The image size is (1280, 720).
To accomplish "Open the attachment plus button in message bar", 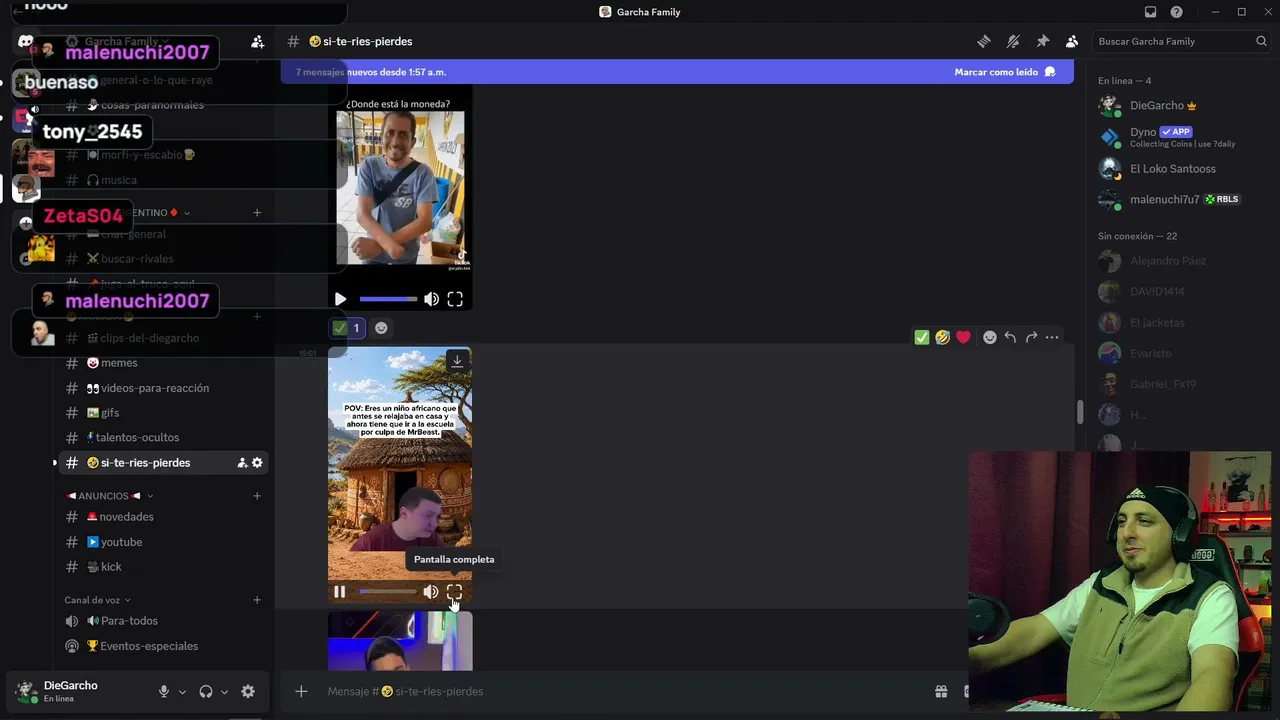I will [301, 691].
